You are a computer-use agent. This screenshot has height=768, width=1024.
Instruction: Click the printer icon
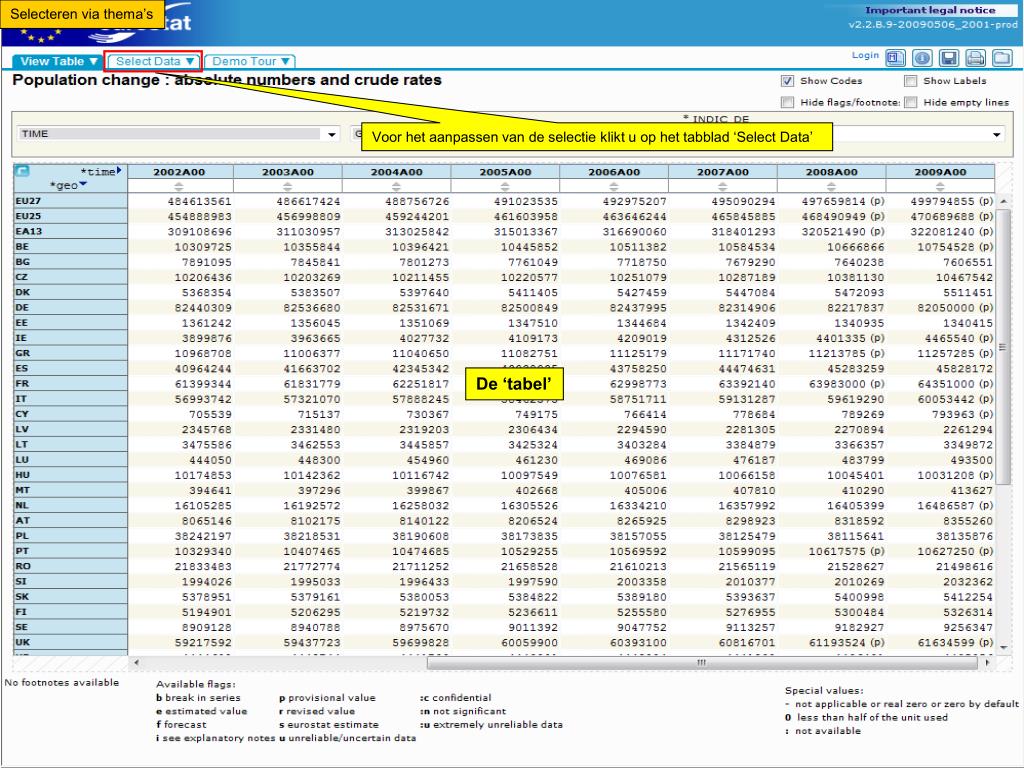pos(975,58)
